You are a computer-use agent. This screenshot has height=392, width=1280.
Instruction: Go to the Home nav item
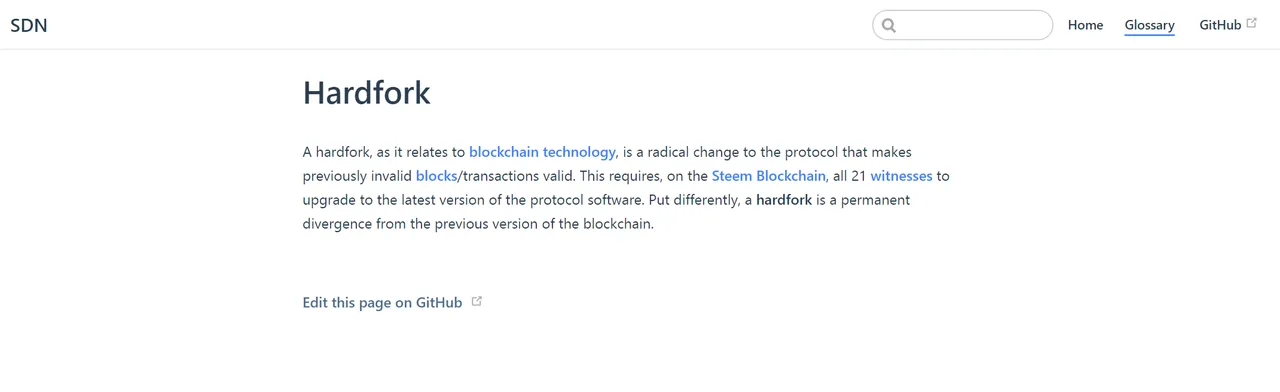click(x=1085, y=25)
